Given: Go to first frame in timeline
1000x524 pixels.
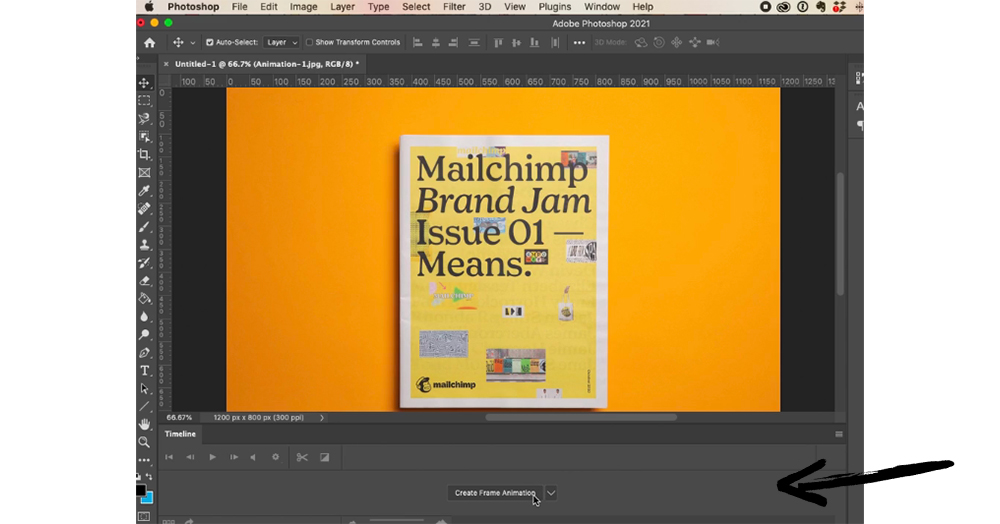Looking at the screenshot, I should click(x=169, y=457).
